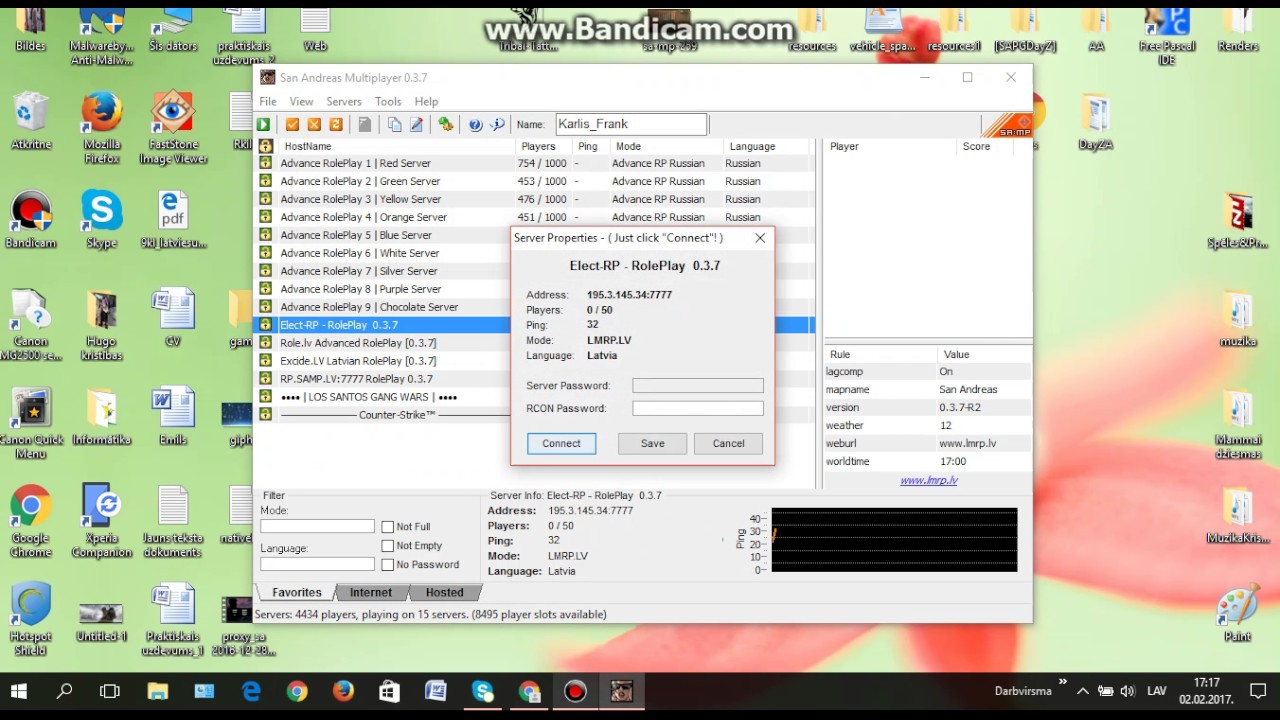Select Advance RolePlay 2 Green Server row
This screenshot has width=1280, height=720.
535,181
